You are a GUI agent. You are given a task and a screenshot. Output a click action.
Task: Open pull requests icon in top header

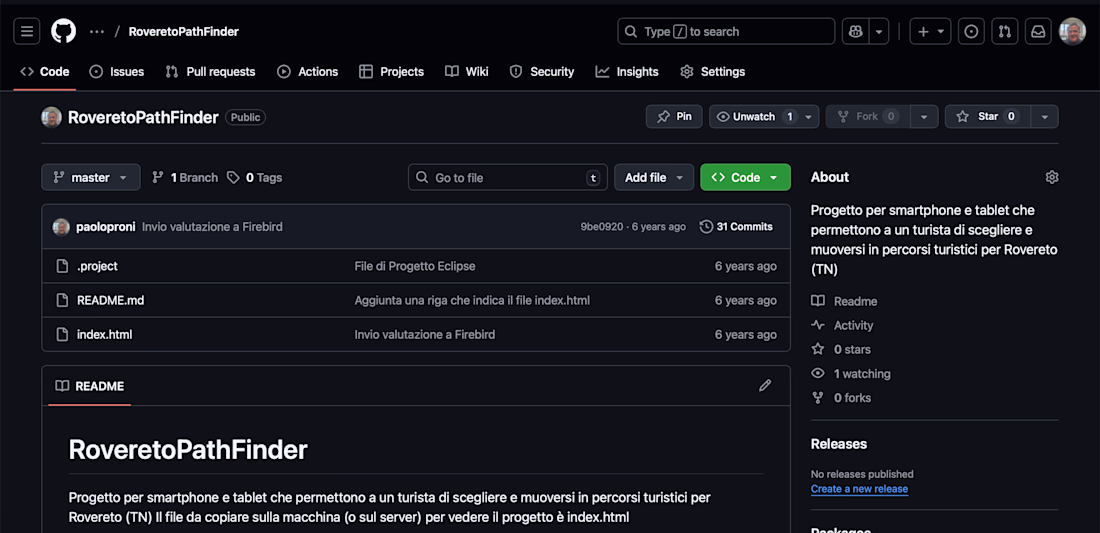click(1005, 31)
